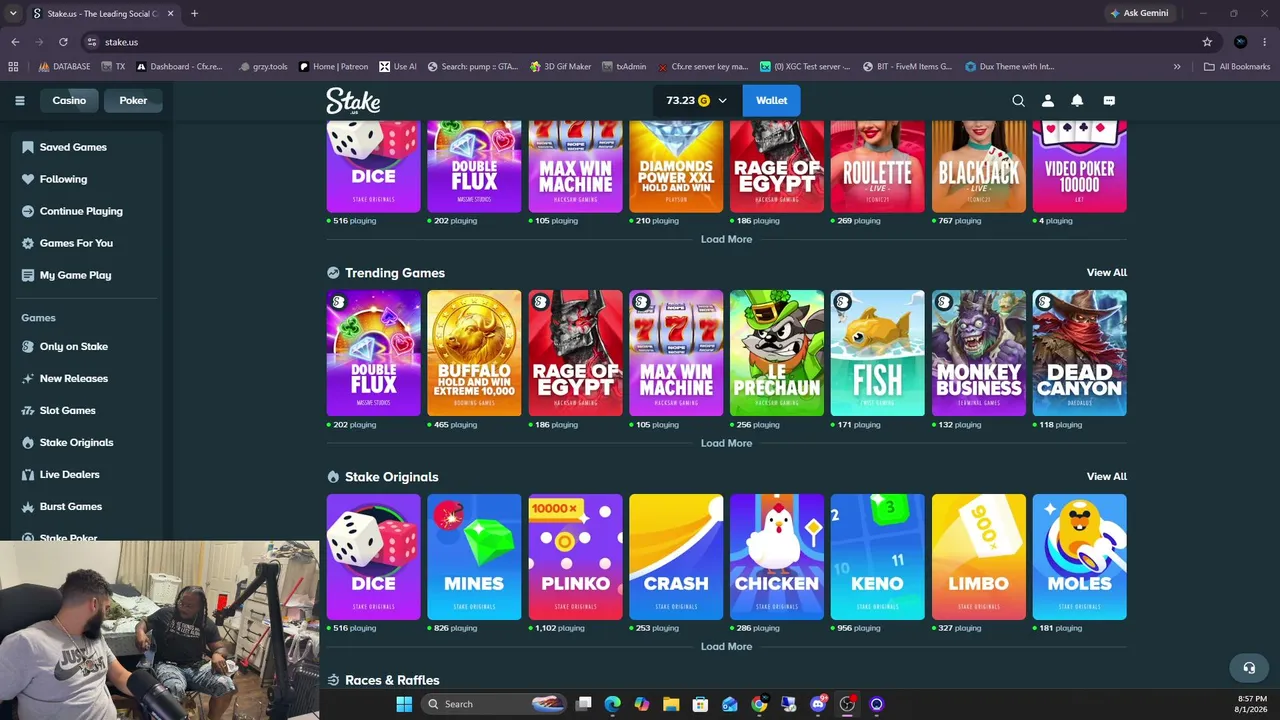The width and height of the screenshot is (1280, 720).
Task: Open the Stake search icon
Action: [x=1018, y=100]
